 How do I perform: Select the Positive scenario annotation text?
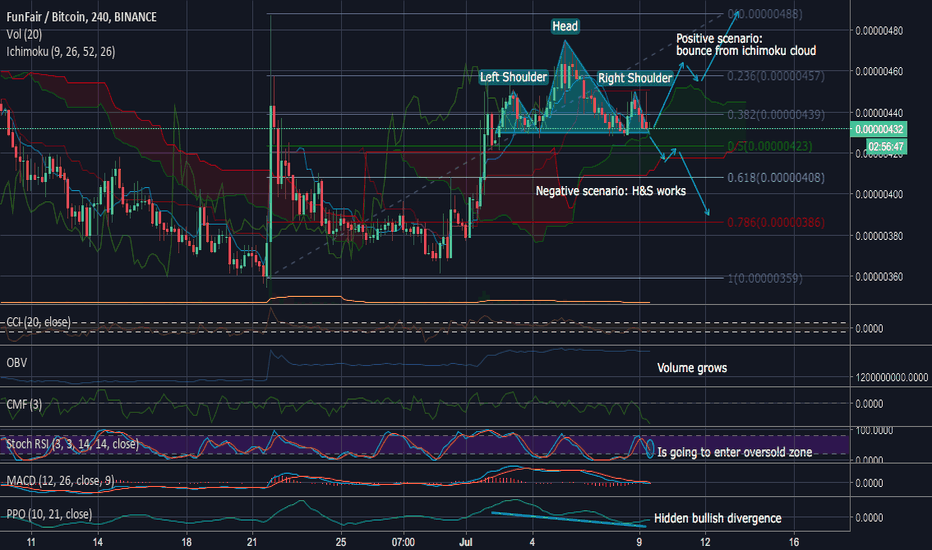[x=746, y=45]
